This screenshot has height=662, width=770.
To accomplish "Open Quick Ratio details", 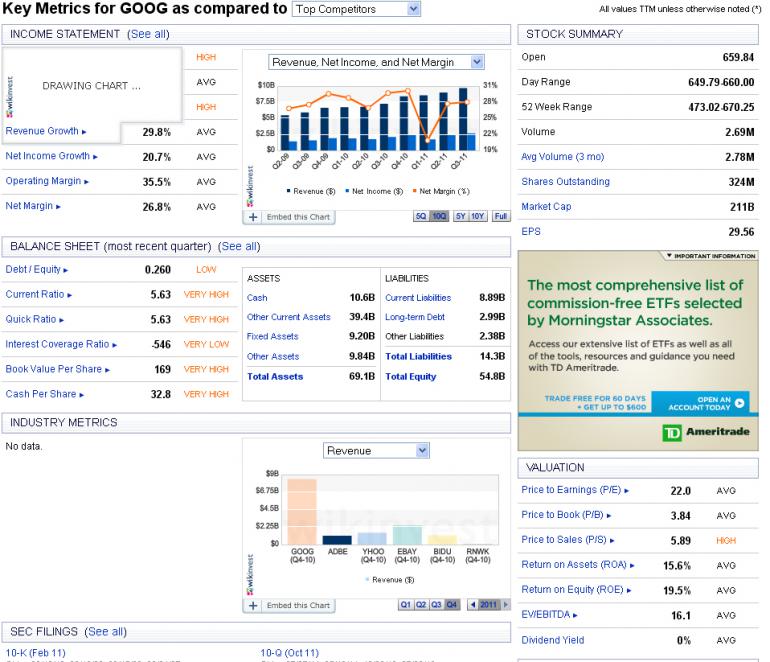I will click(34, 319).
